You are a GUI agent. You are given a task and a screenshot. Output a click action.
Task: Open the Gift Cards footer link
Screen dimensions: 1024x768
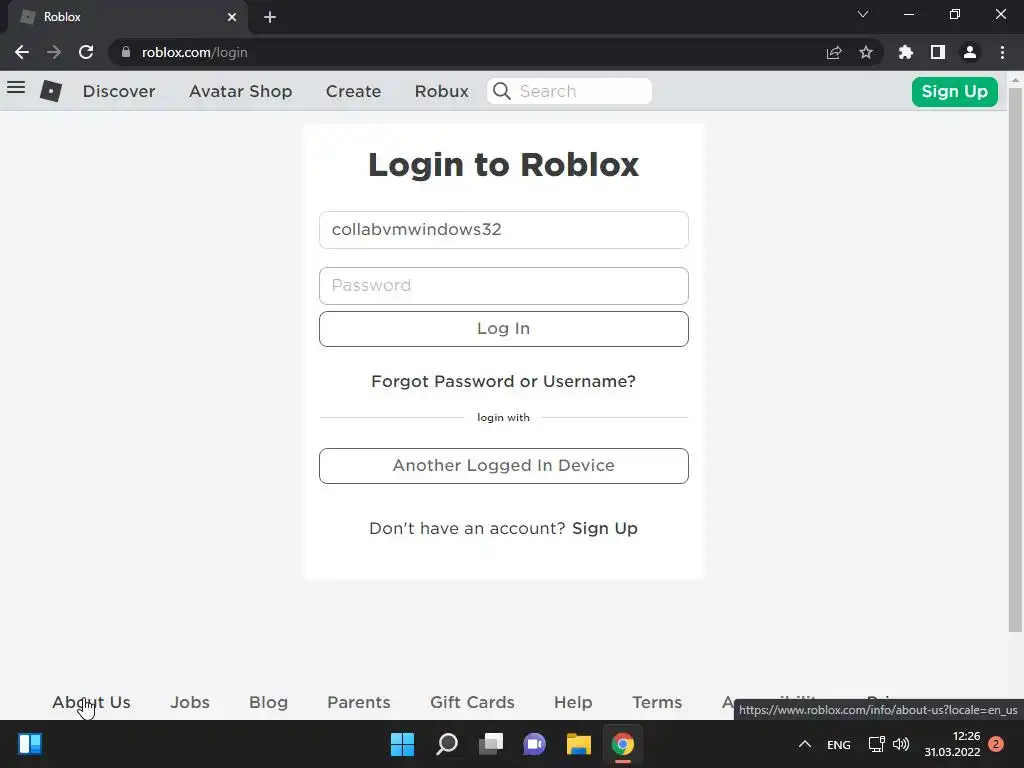click(x=472, y=703)
